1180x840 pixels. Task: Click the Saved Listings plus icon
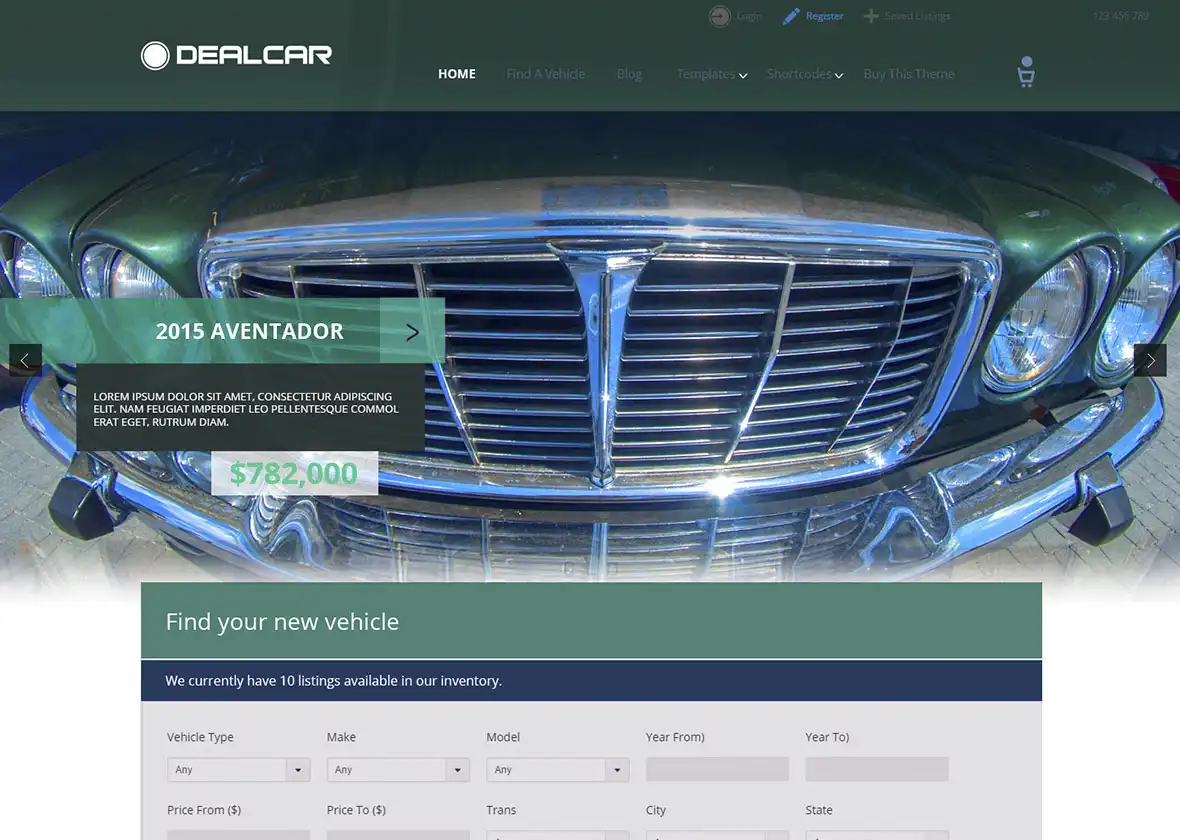pos(871,16)
